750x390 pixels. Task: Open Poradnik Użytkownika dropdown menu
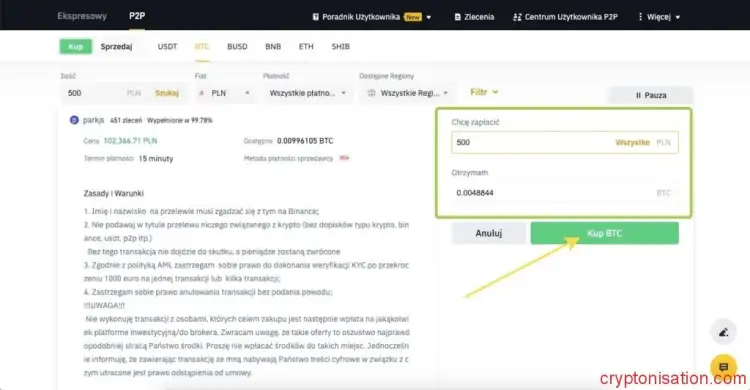click(x=372, y=17)
